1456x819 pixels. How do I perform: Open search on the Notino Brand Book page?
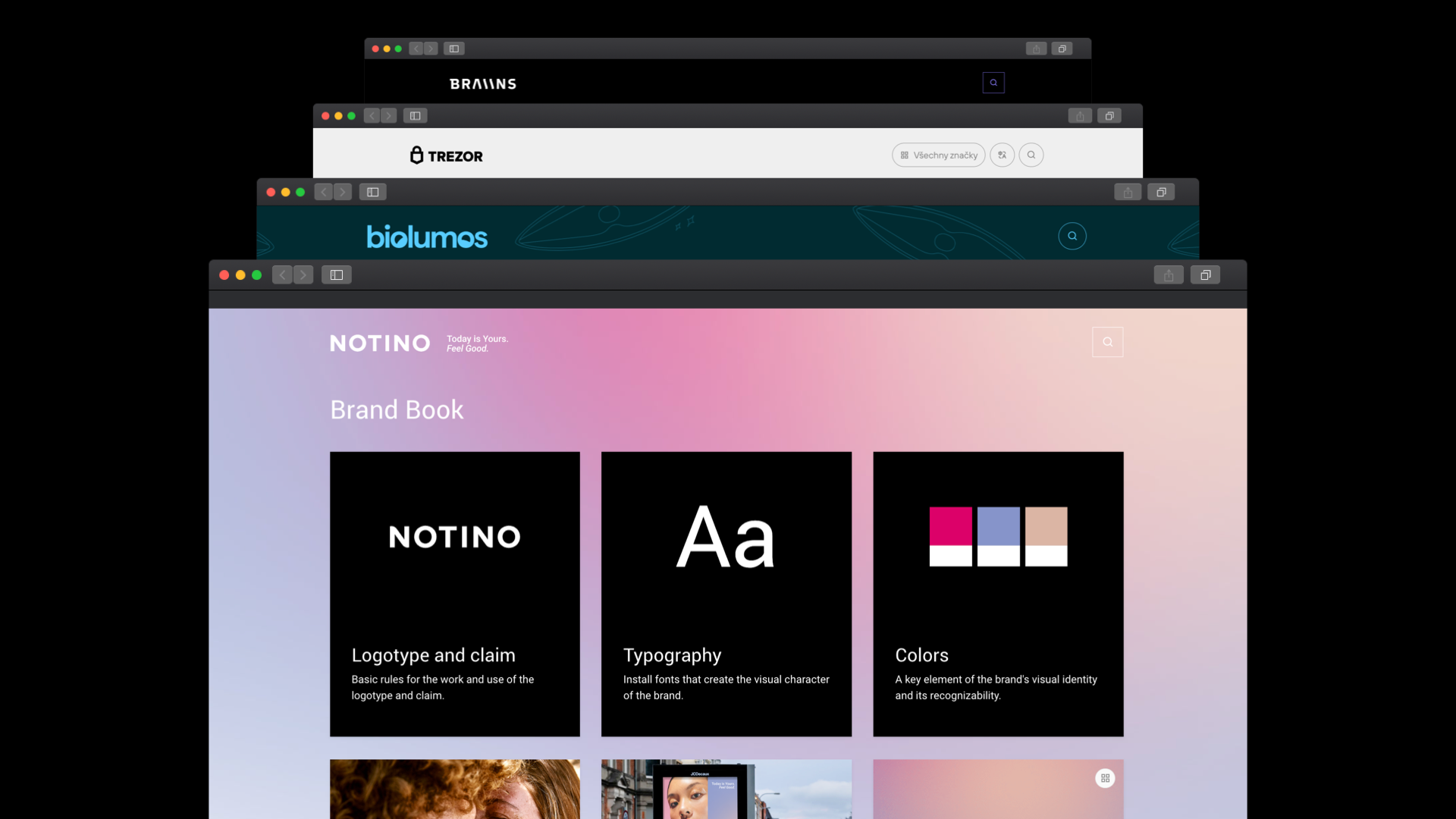pyautogui.click(x=1108, y=342)
